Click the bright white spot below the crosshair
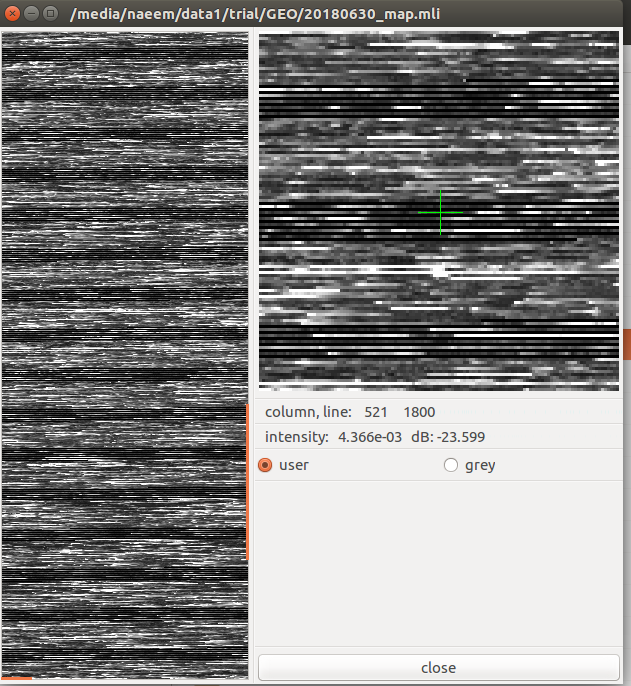 click(437, 268)
